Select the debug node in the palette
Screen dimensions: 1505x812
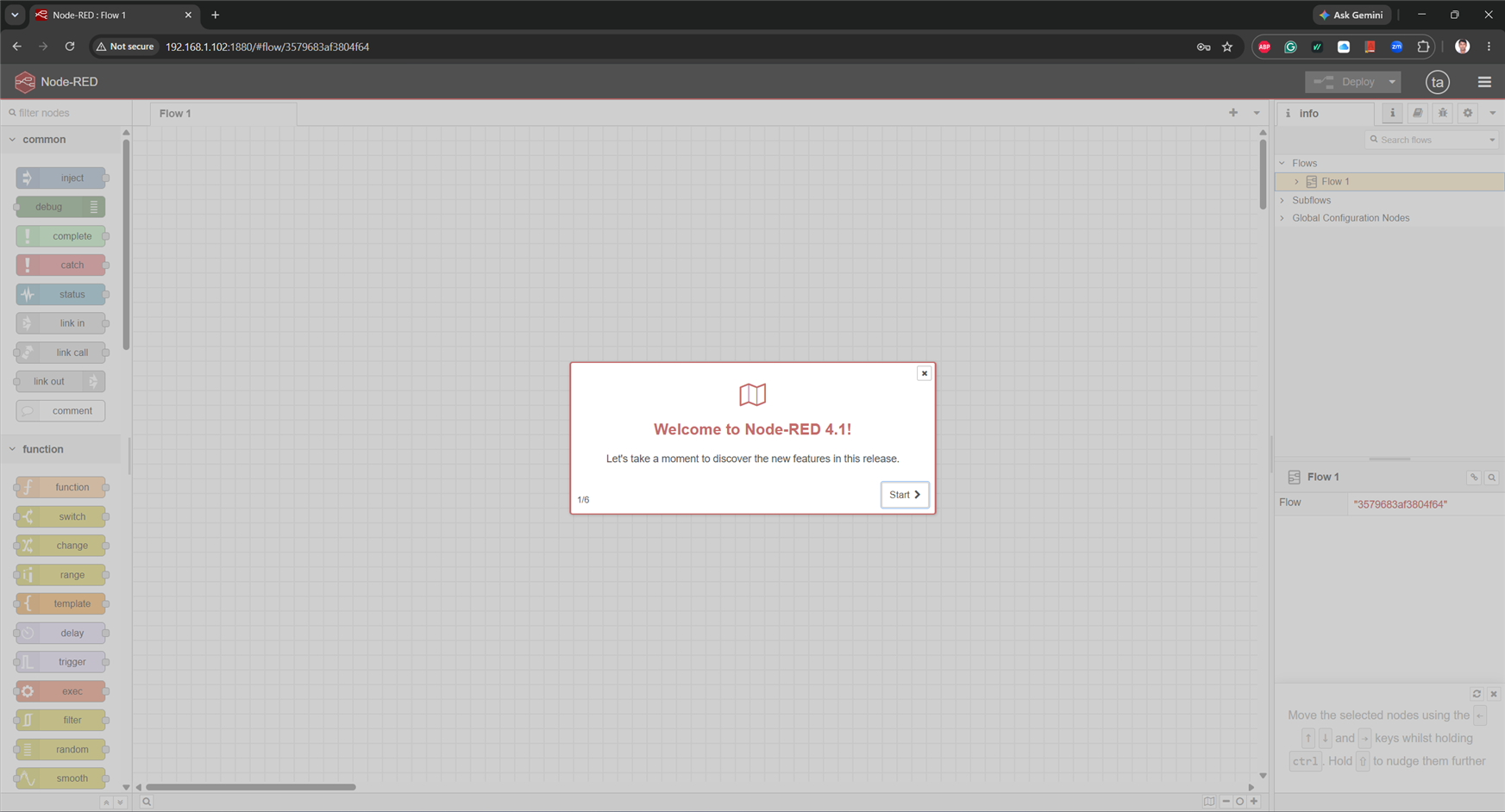pos(60,207)
